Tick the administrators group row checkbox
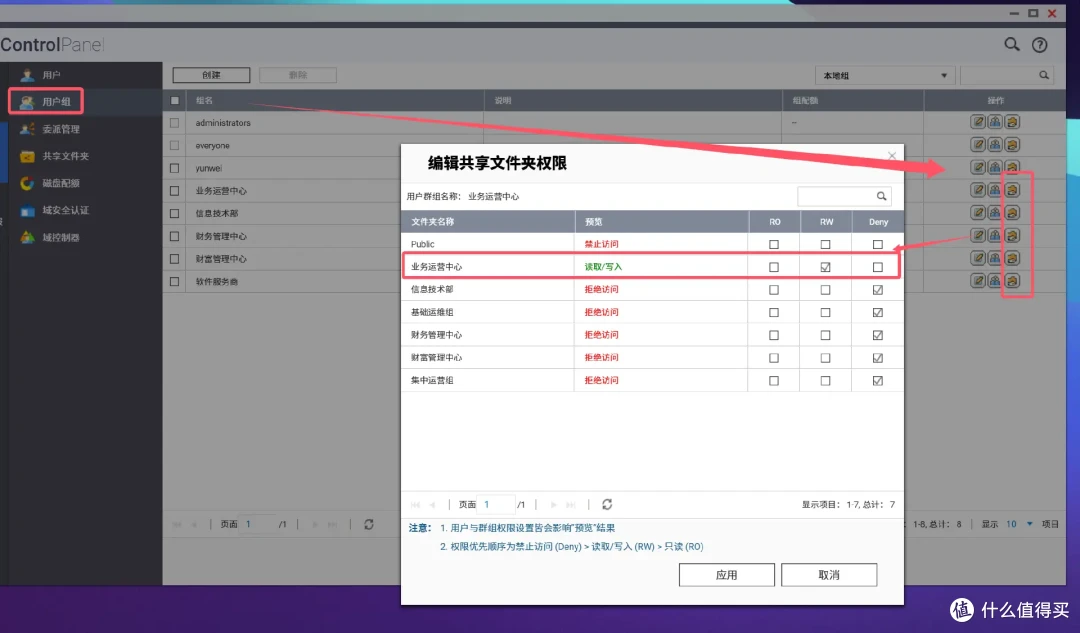Viewport: 1080px width, 633px height. 174,123
